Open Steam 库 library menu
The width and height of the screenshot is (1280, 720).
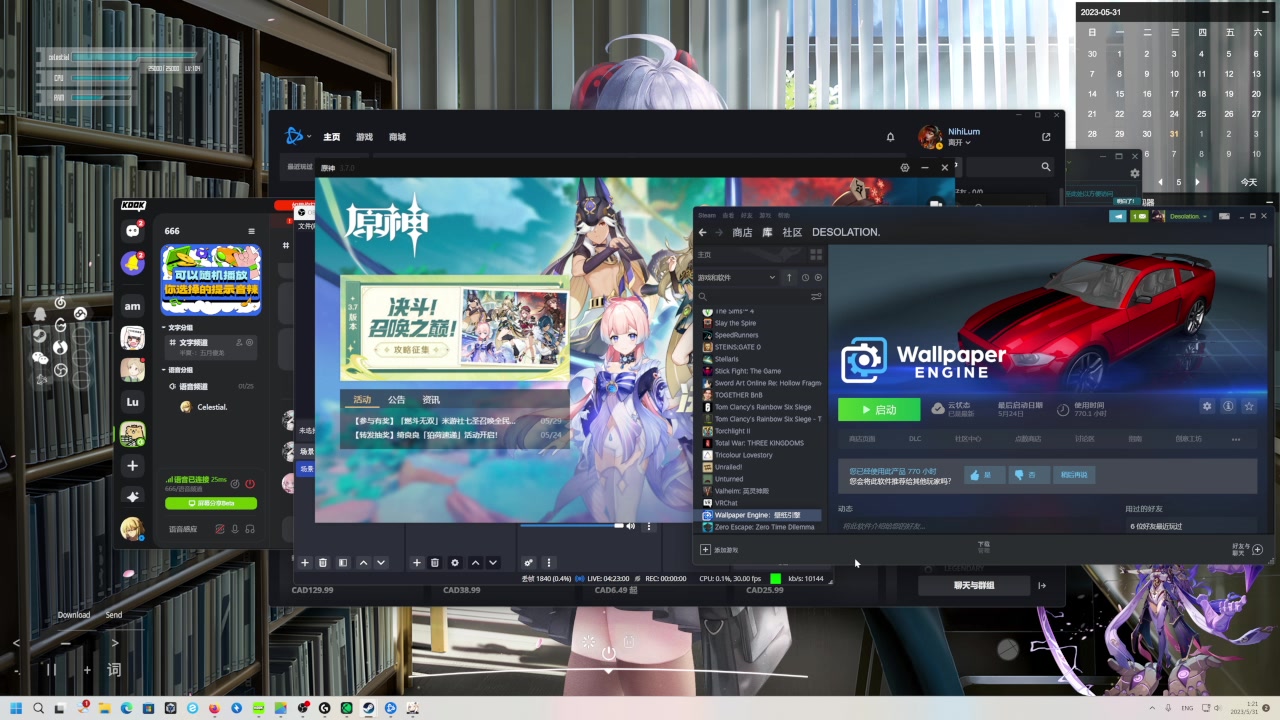768,232
